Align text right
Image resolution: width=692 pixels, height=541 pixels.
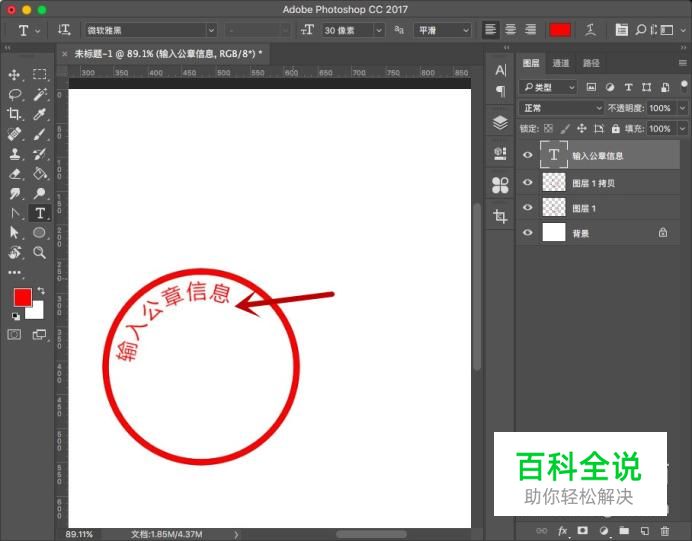tap(530, 30)
